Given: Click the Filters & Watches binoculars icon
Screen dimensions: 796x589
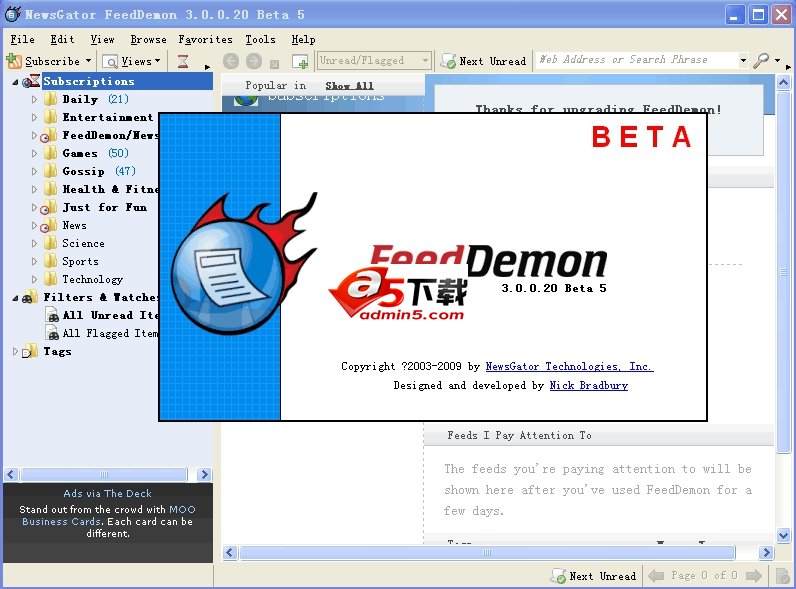Looking at the screenshot, I should pyautogui.click(x=30, y=297).
